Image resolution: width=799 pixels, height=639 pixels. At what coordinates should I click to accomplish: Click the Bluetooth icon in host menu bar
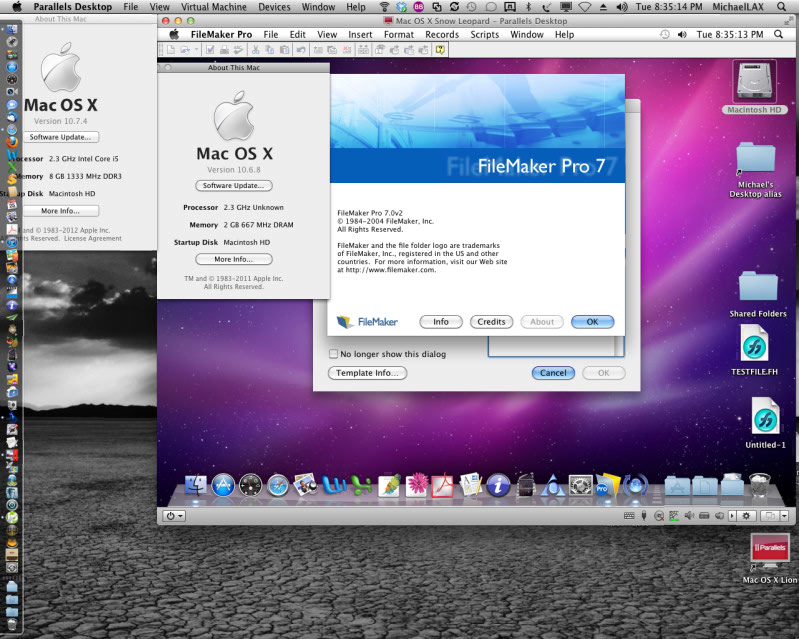[528, 7]
